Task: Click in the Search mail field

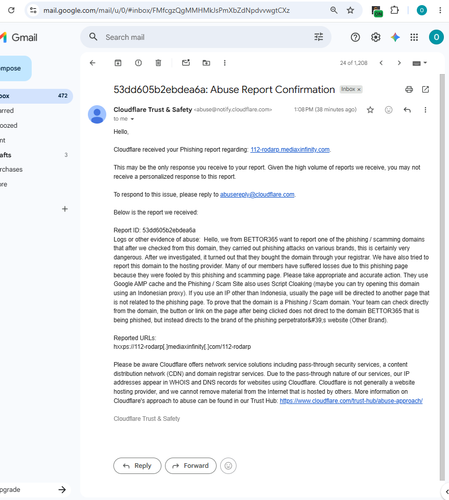Action: coord(207,37)
